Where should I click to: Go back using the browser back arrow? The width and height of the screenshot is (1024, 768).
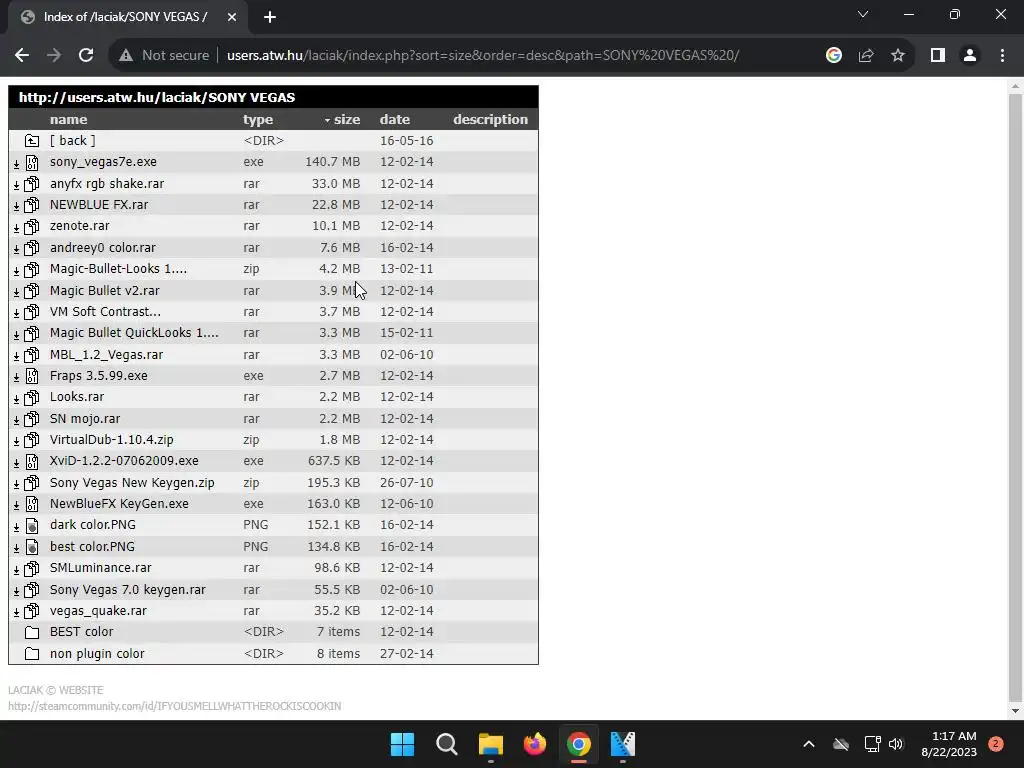(22, 55)
